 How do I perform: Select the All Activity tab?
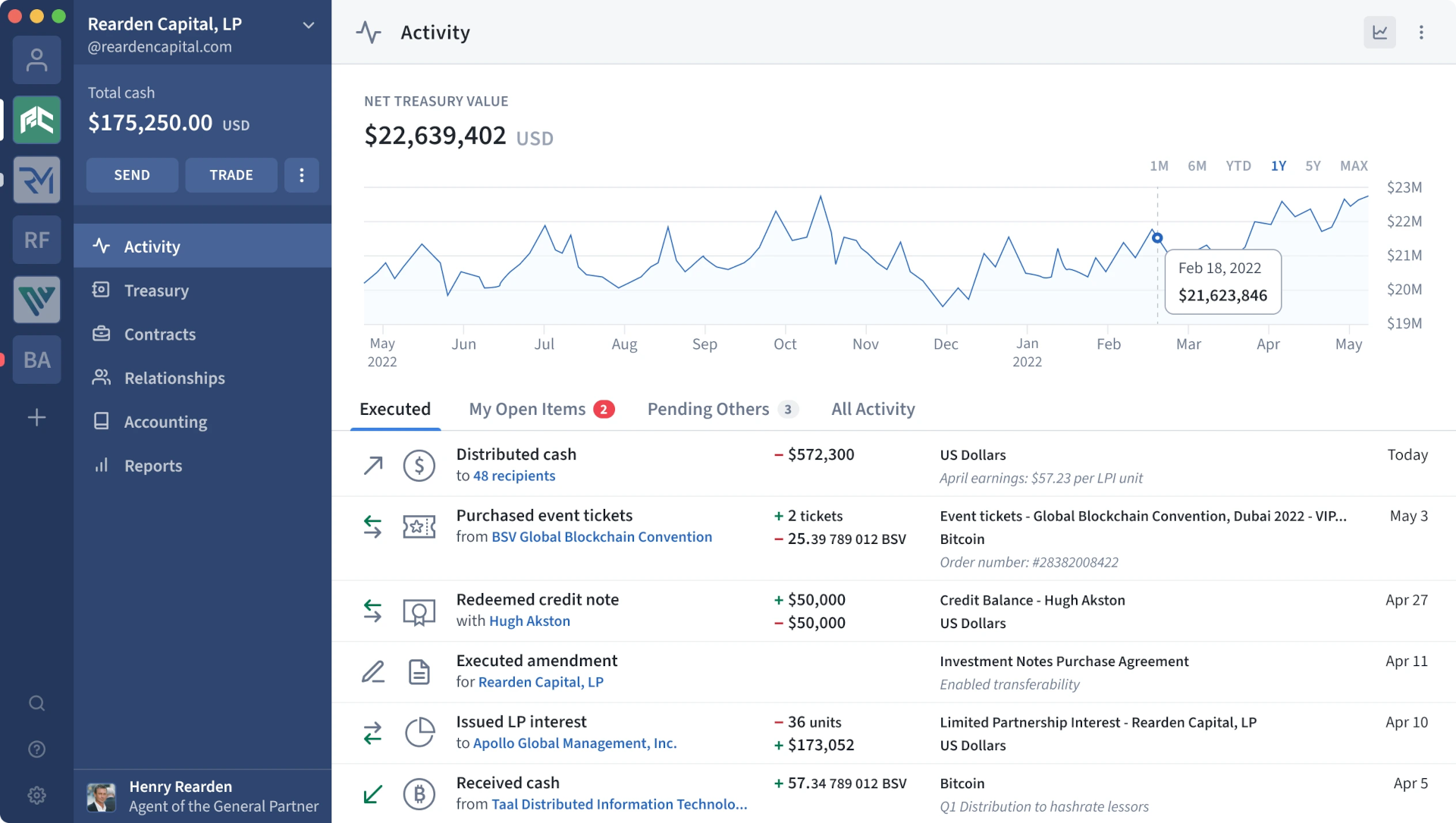click(x=872, y=409)
